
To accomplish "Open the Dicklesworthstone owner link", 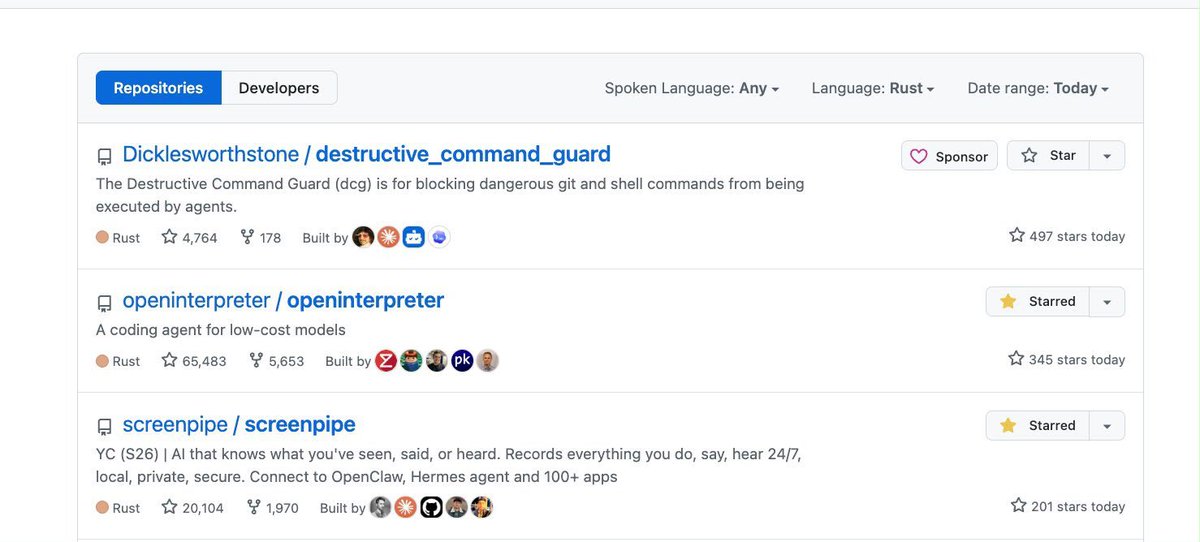I will click(210, 154).
